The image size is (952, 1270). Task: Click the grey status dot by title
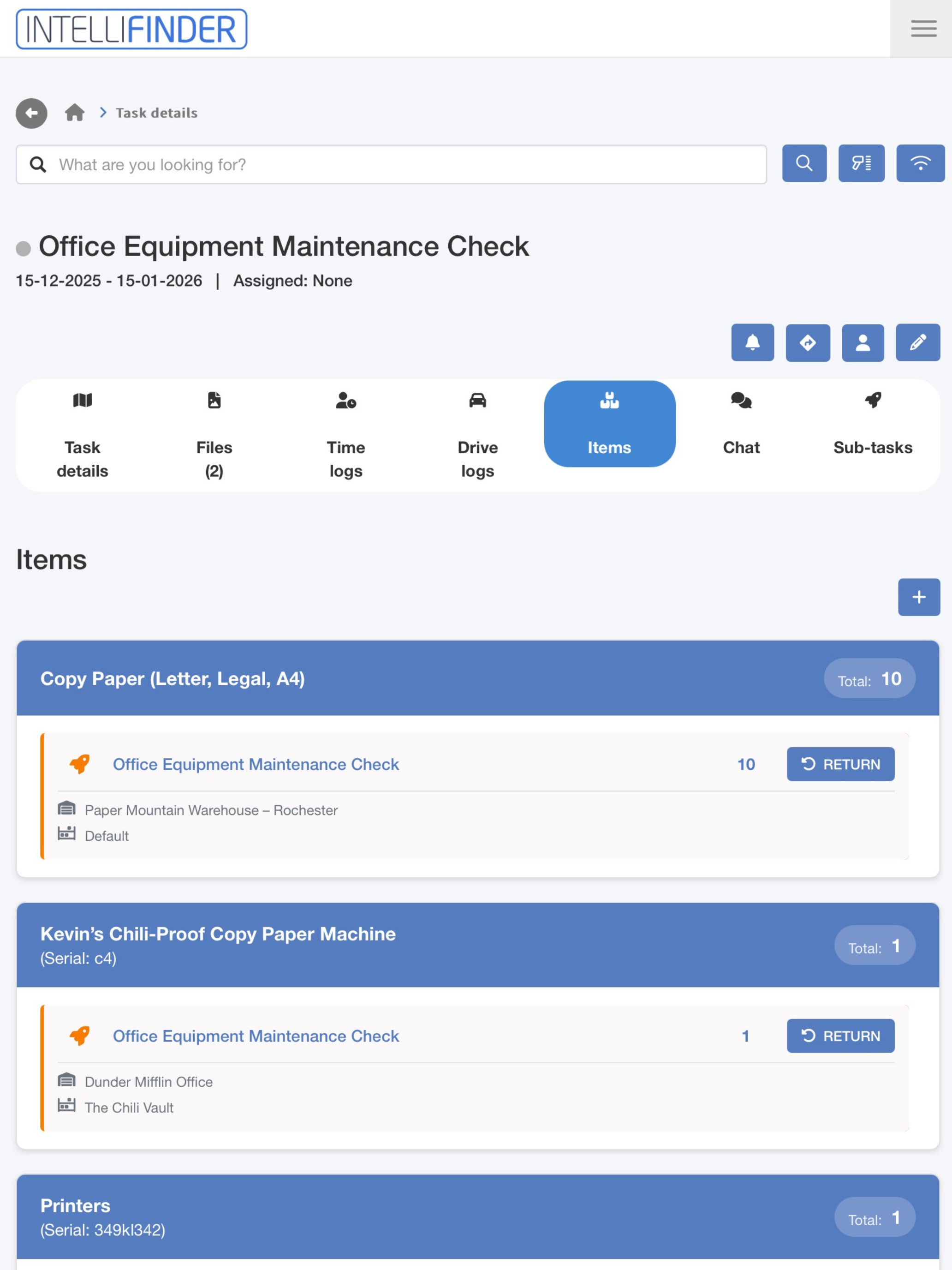23,249
